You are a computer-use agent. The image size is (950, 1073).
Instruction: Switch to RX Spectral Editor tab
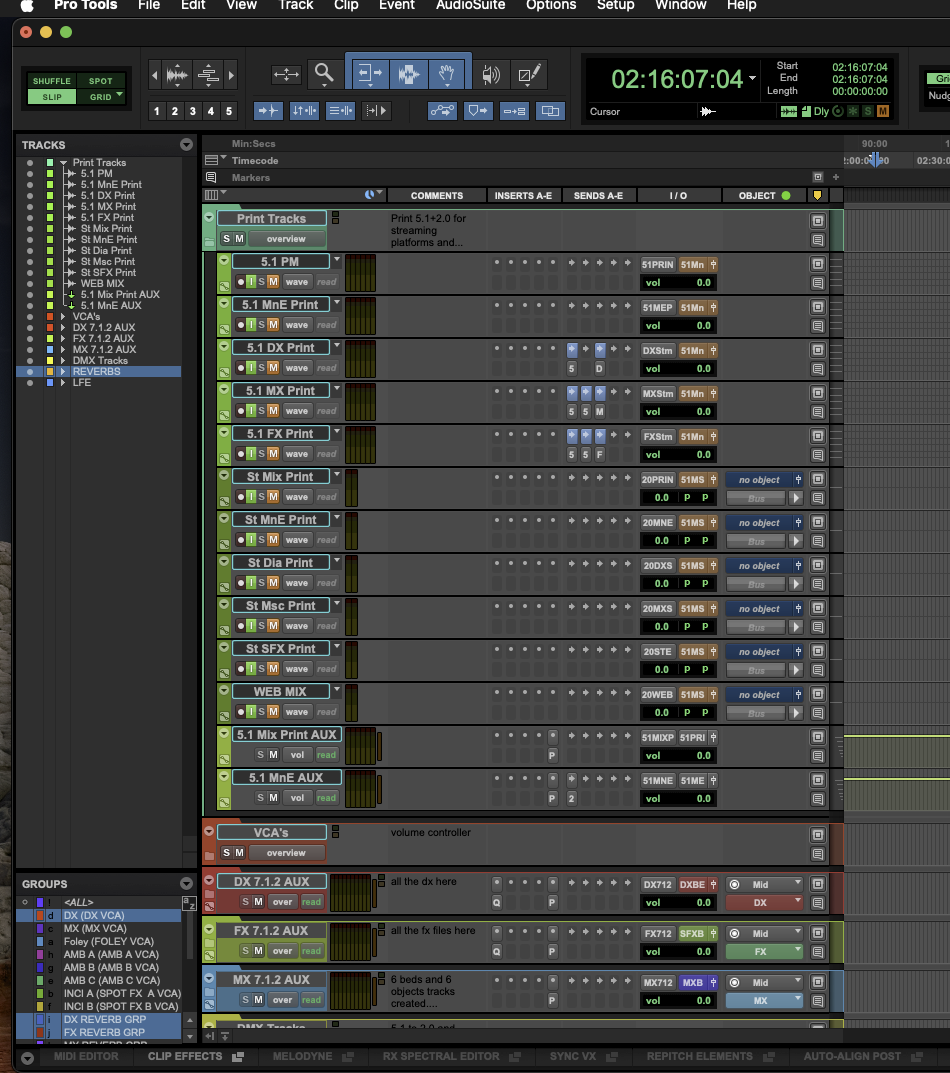(x=441, y=1057)
